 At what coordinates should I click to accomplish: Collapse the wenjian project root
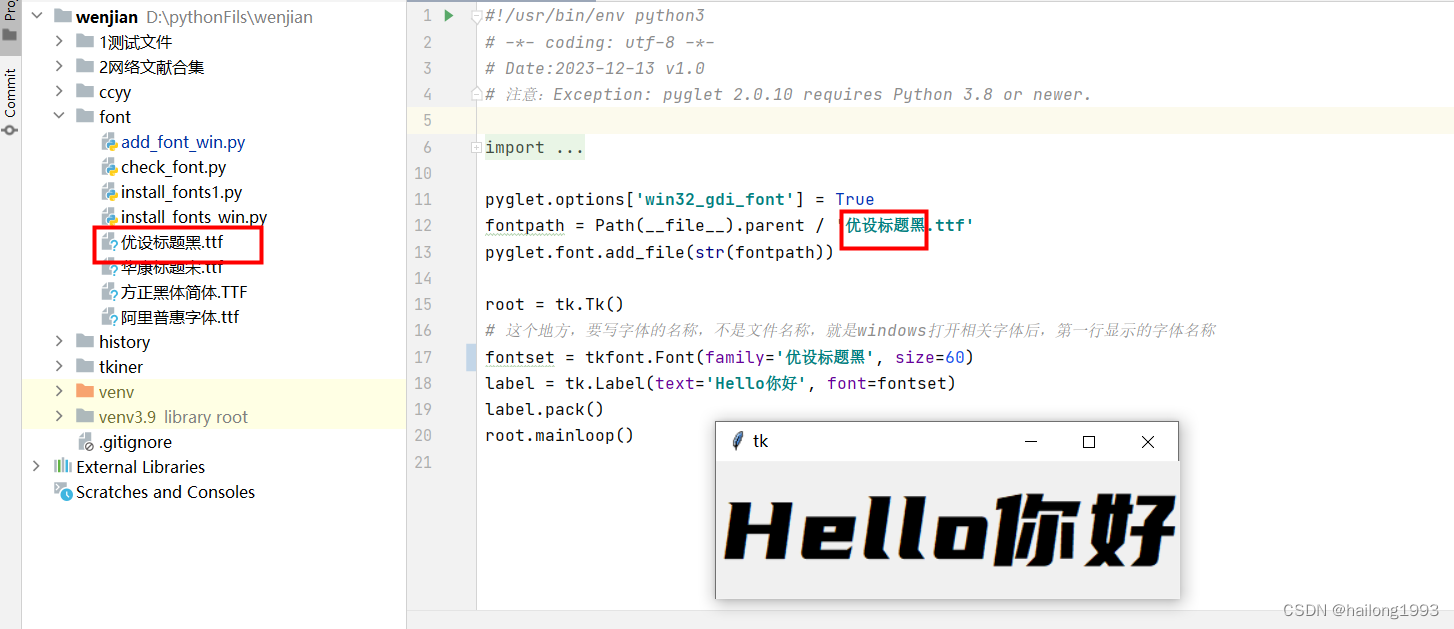point(36,16)
